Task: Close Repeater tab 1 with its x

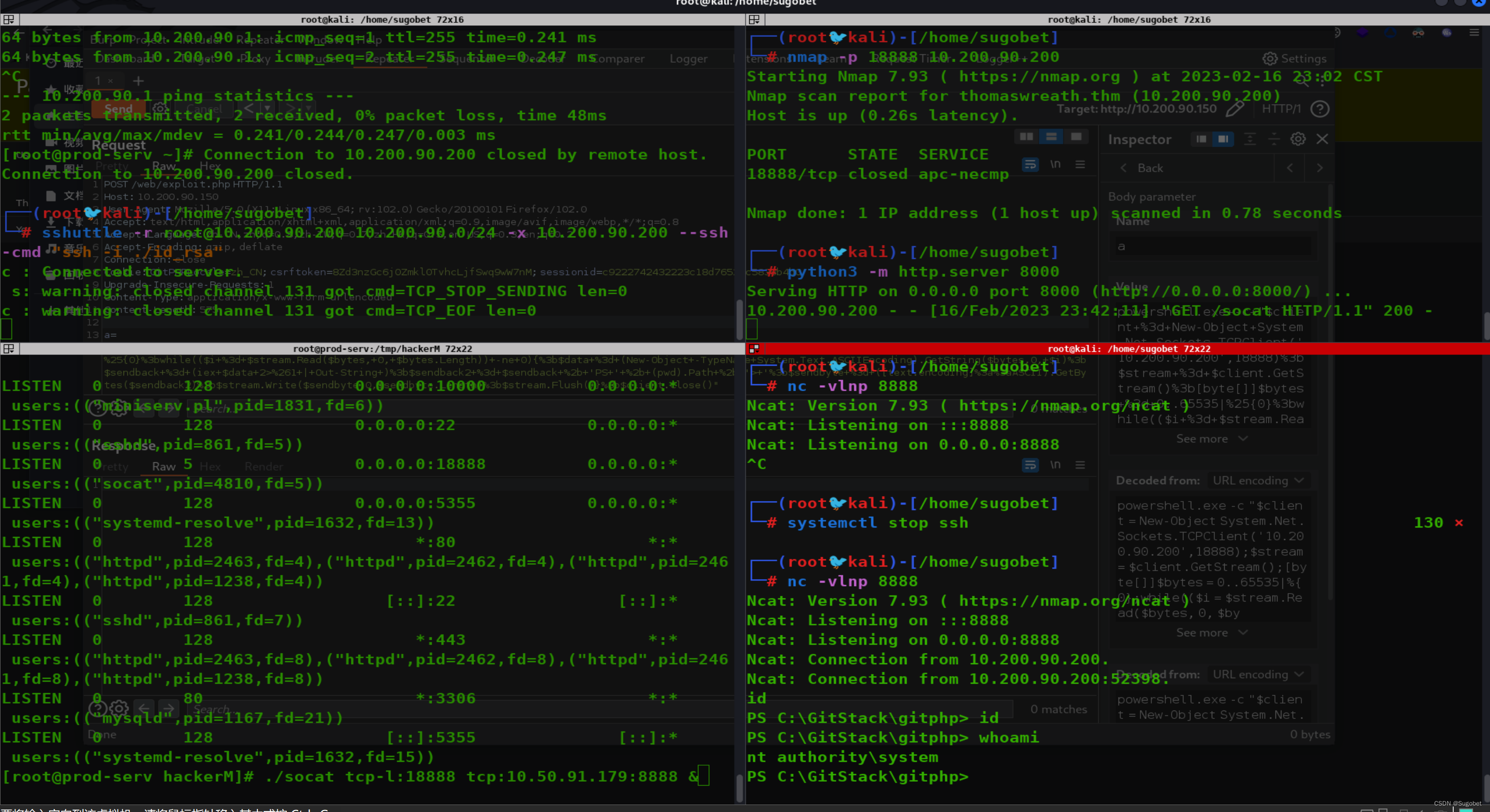Action: pos(111,81)
